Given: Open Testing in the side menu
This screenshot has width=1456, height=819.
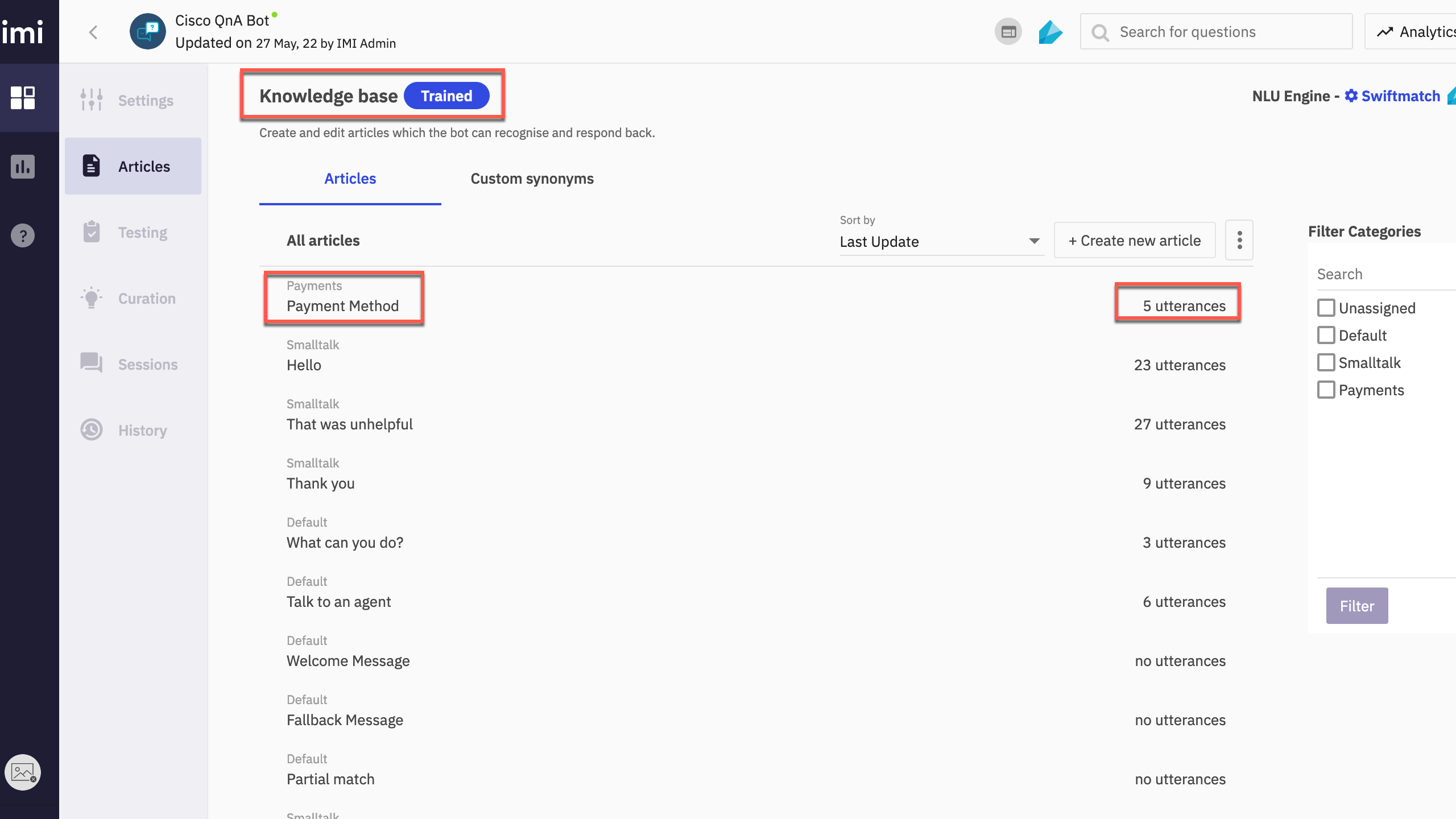Looking at the screenshot, I should point(133,233).
